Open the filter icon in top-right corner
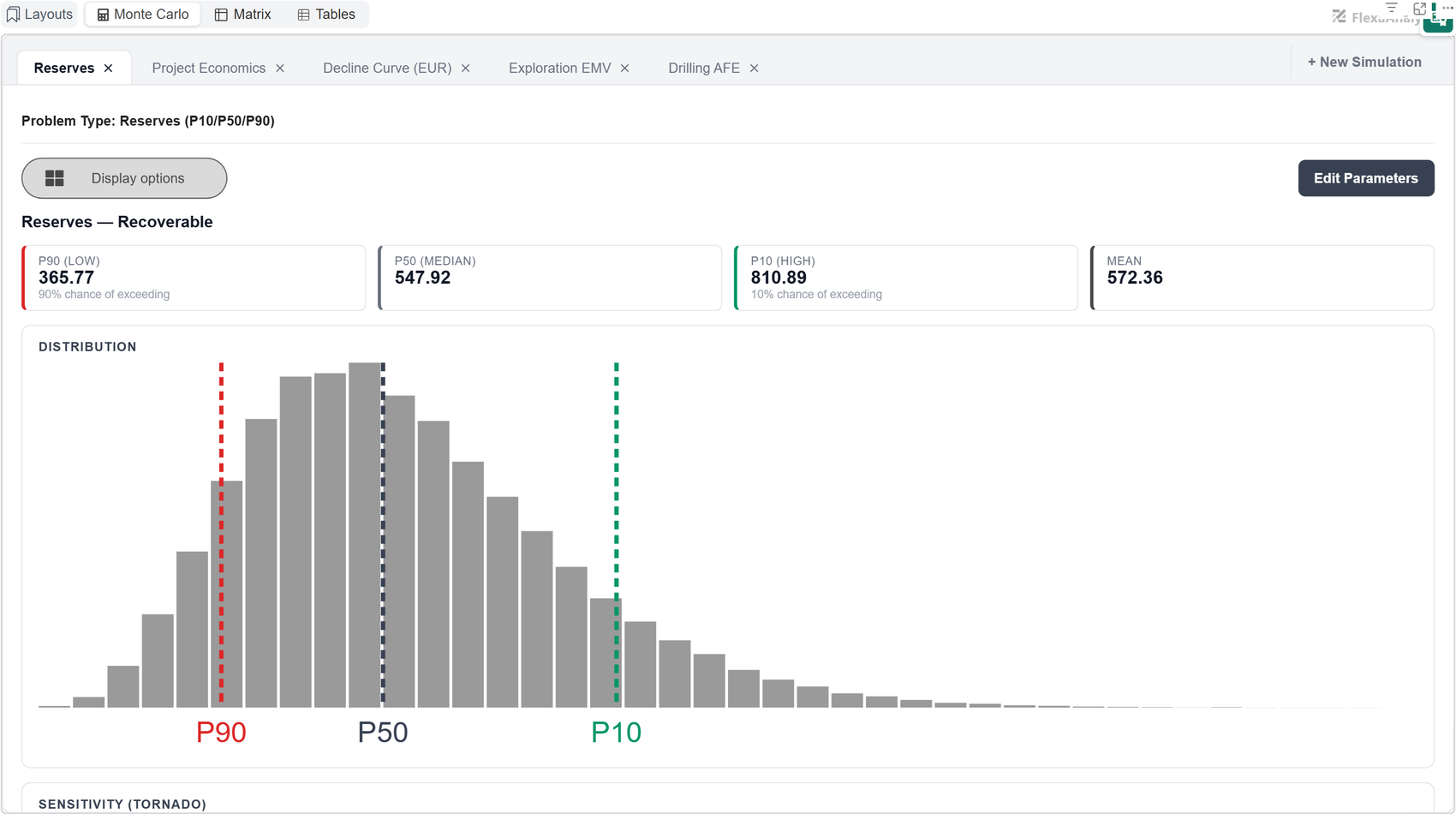The height and width of the screenshot is (814, 1456). coord(1391,8)
